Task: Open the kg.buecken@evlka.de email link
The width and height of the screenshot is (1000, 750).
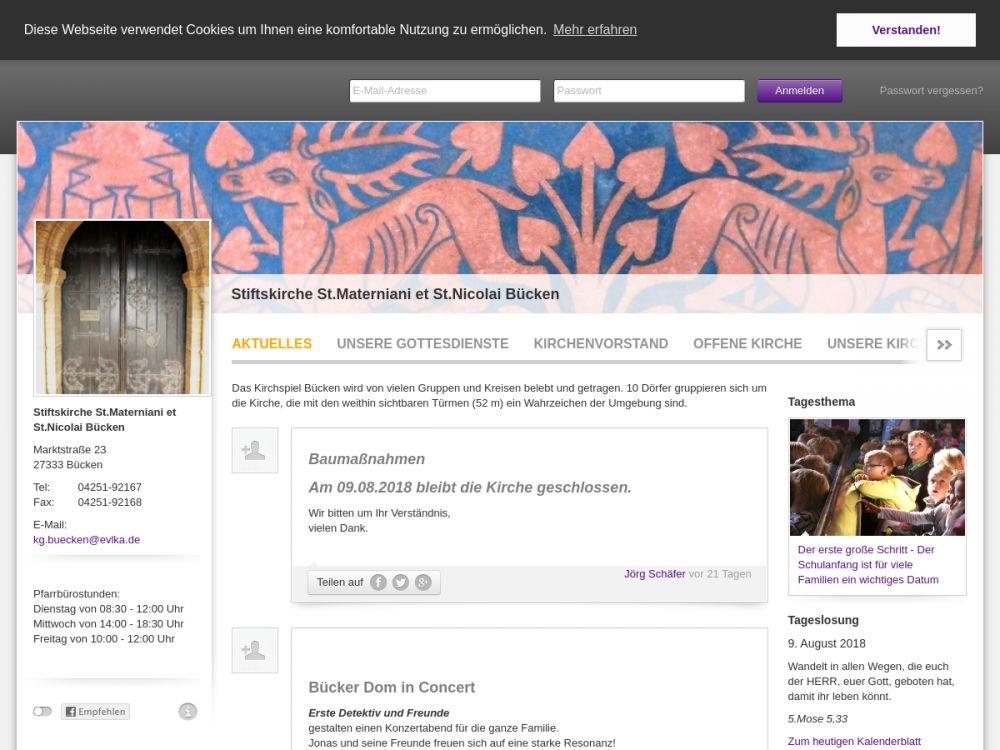Action: pyautogui.click(x=86, y=540)
